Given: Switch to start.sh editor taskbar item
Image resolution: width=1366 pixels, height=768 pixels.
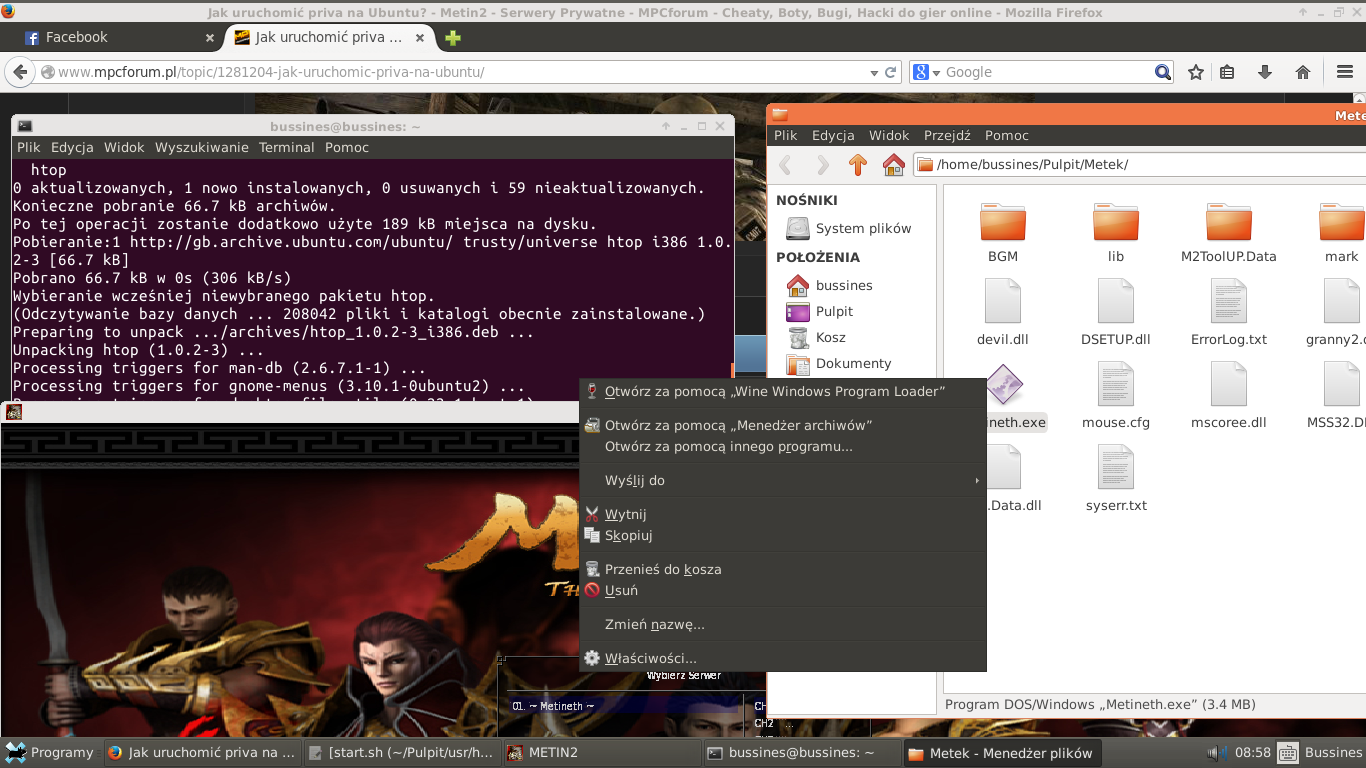Looking at the screenshot, I should pos(400,752).
